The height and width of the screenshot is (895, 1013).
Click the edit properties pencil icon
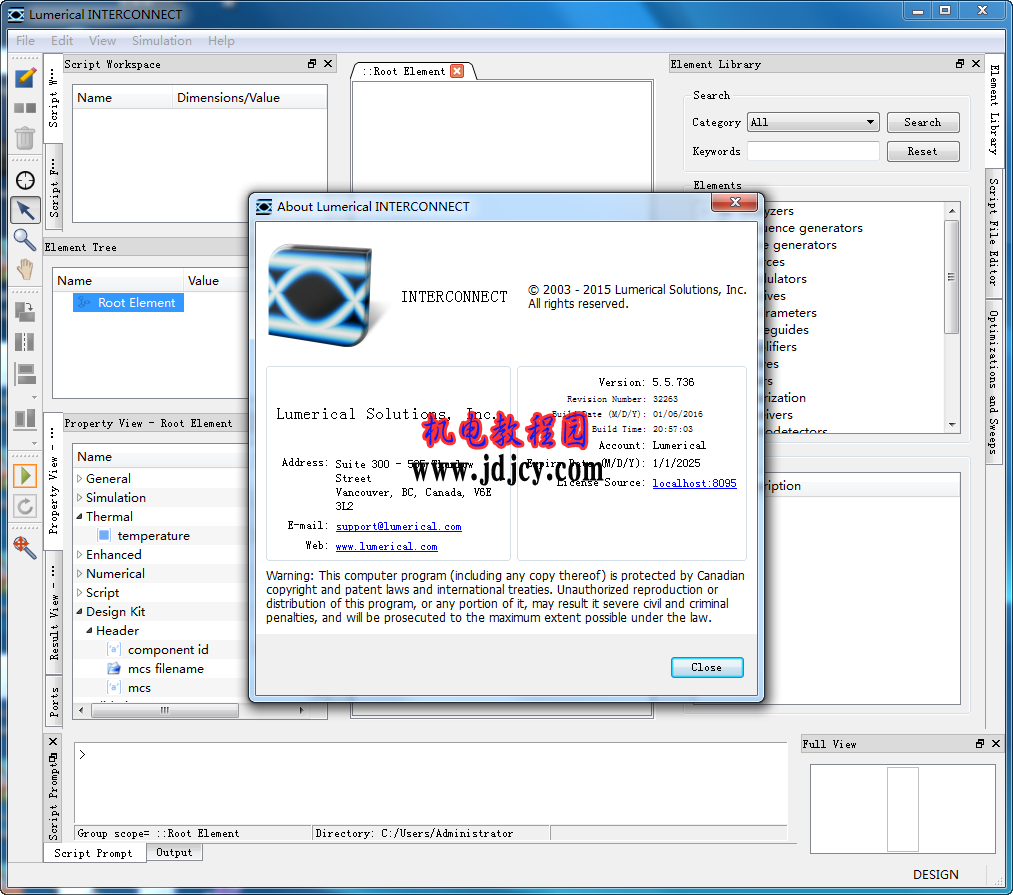(x=25, y=78)
